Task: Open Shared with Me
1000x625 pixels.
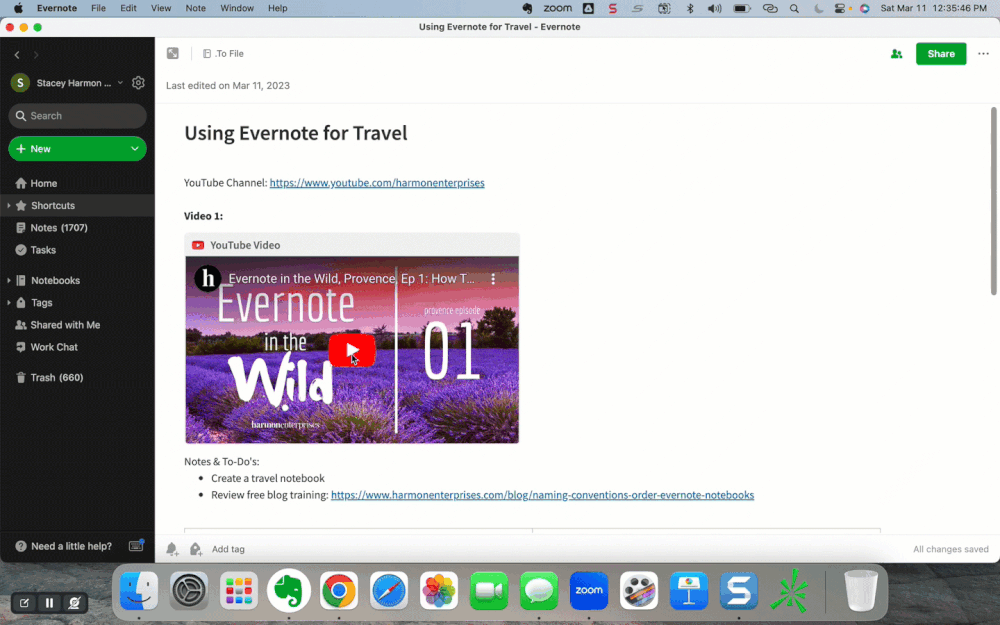Action: (57, 325)
